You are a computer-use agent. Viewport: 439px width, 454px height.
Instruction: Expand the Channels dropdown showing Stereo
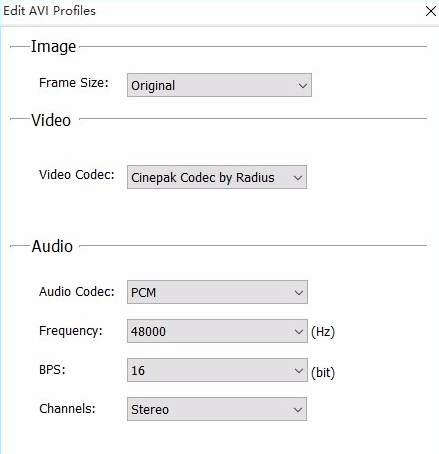point(217,409)
